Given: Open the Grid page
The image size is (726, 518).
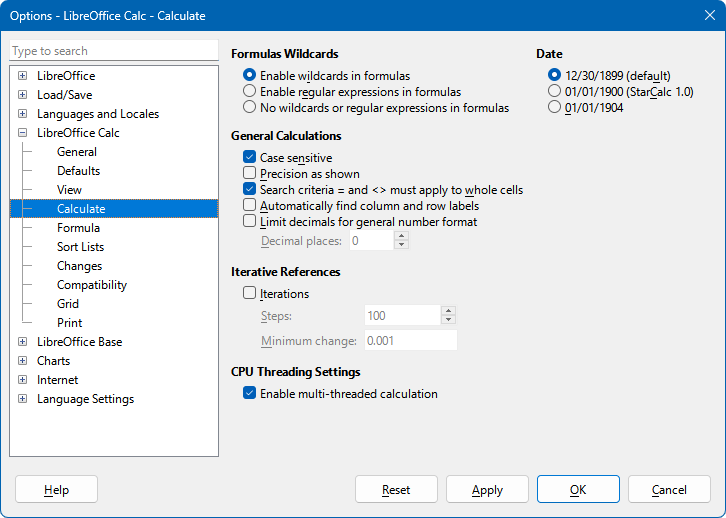Looking at the screenshot, I should pyautogui.click(x=68, y=304).
